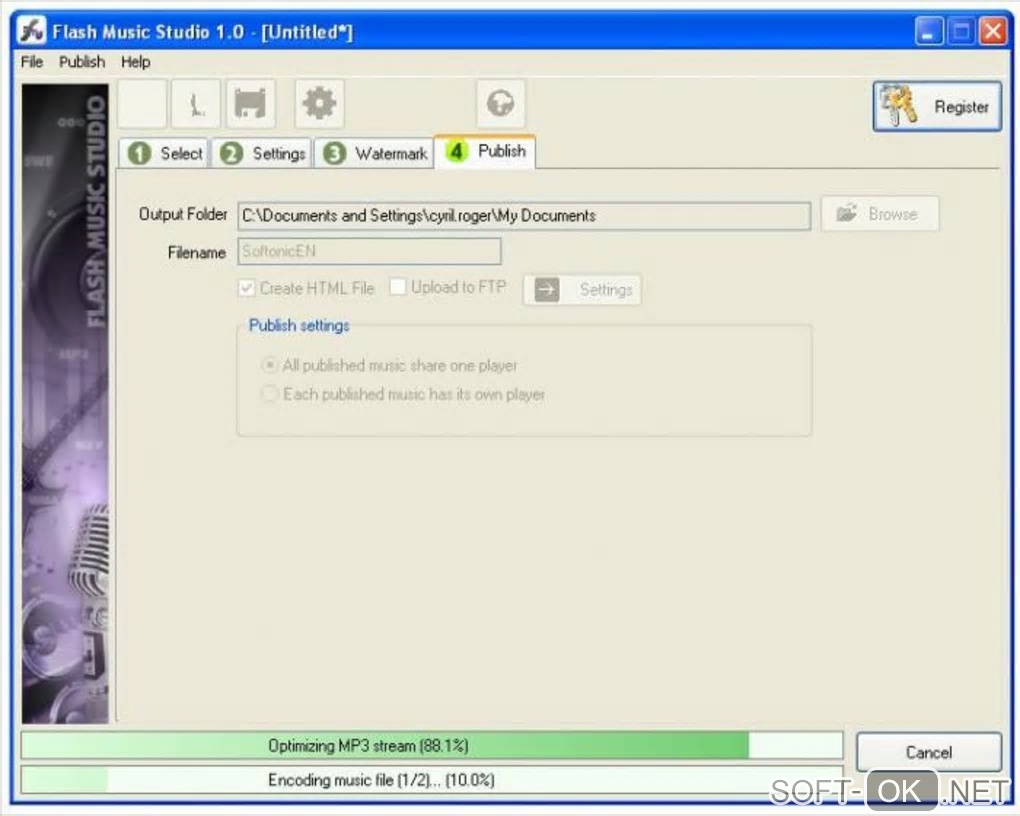Click the Filename input field
1020x816 pixels.
click(369, 251)
